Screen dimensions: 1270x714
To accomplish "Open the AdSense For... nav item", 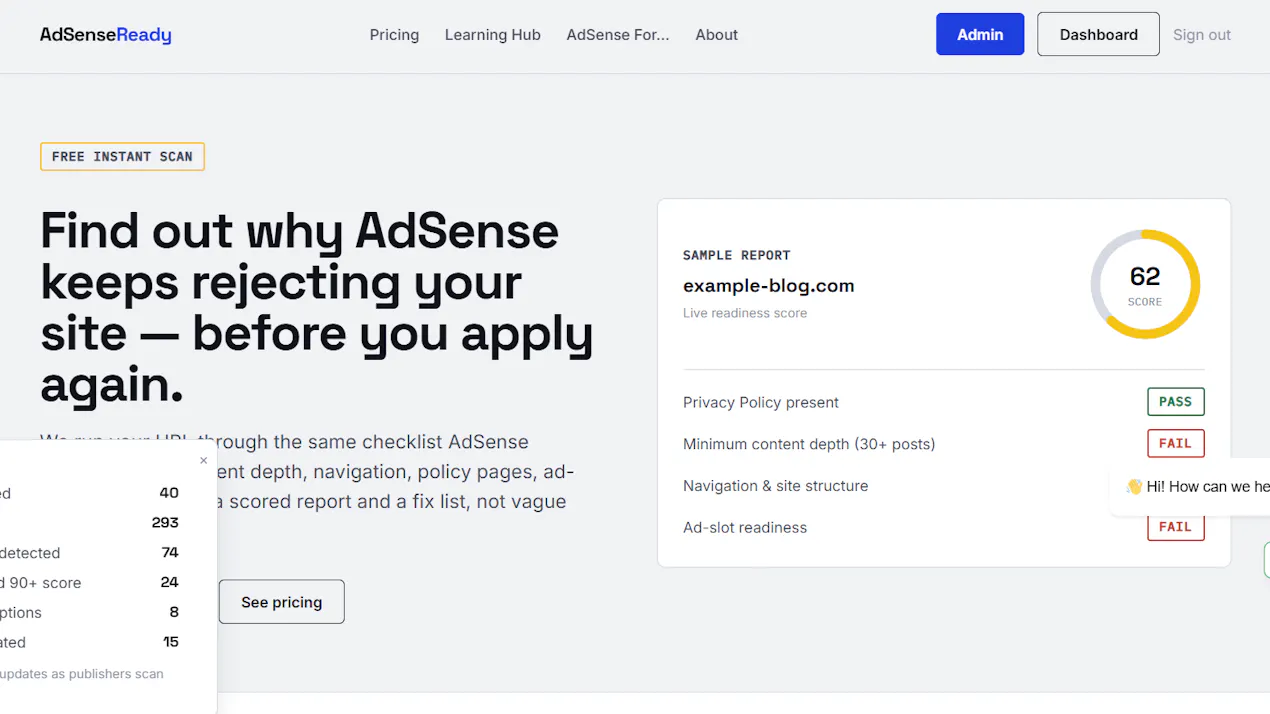I will [617, 35].
